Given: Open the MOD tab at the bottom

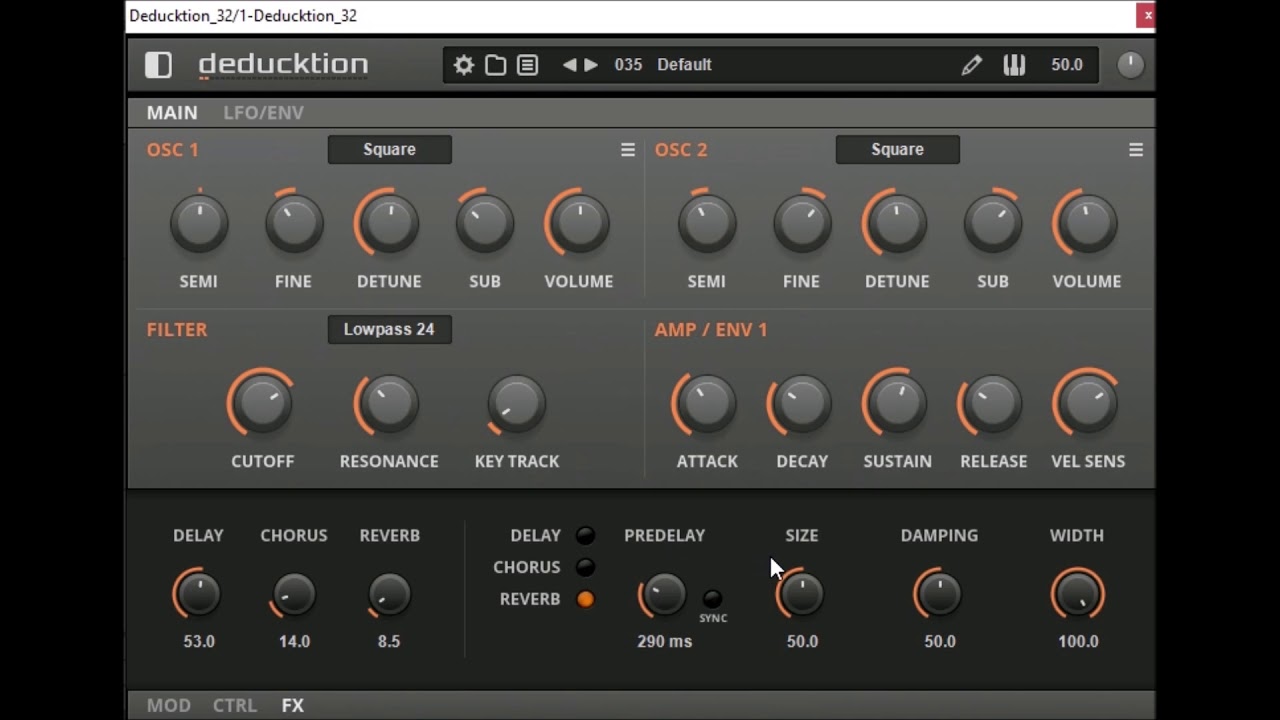Looking at the screenshot, I should [x=169, y=705].
